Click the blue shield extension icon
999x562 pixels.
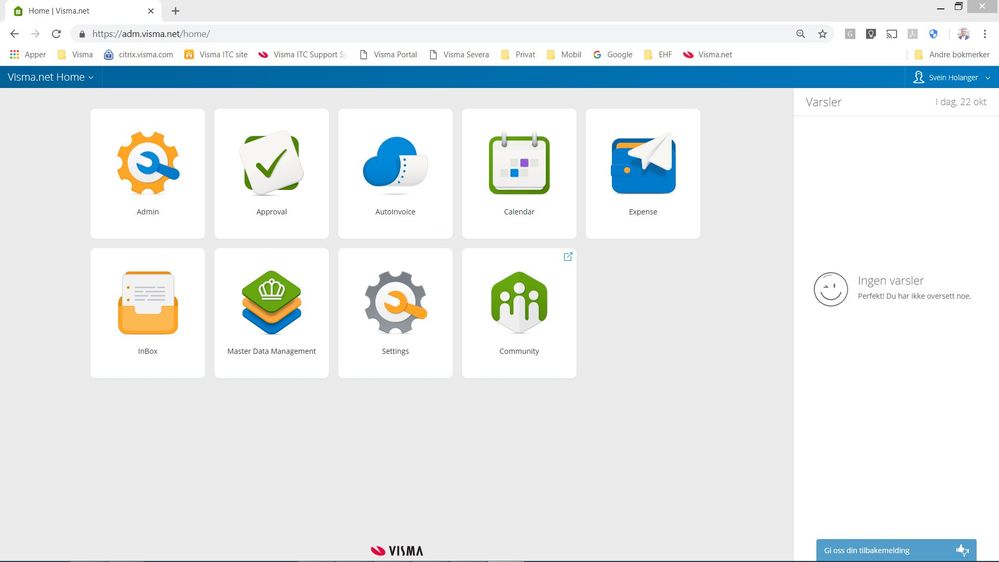click(933, 34)
